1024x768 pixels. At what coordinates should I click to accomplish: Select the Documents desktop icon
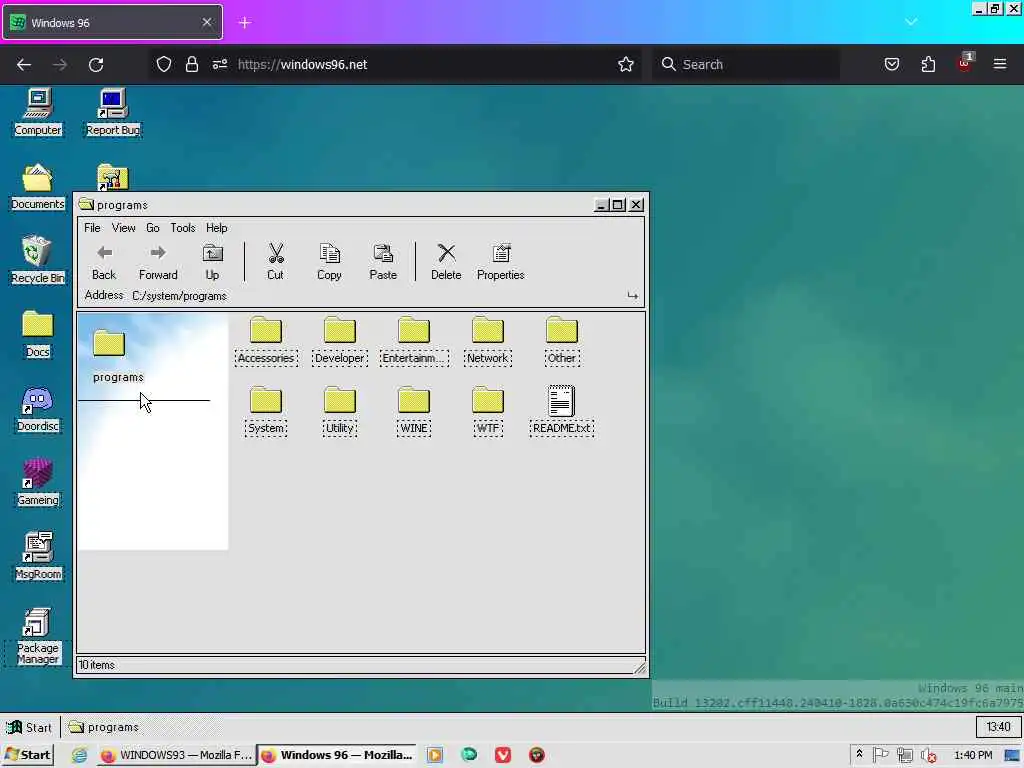[38, 187]
